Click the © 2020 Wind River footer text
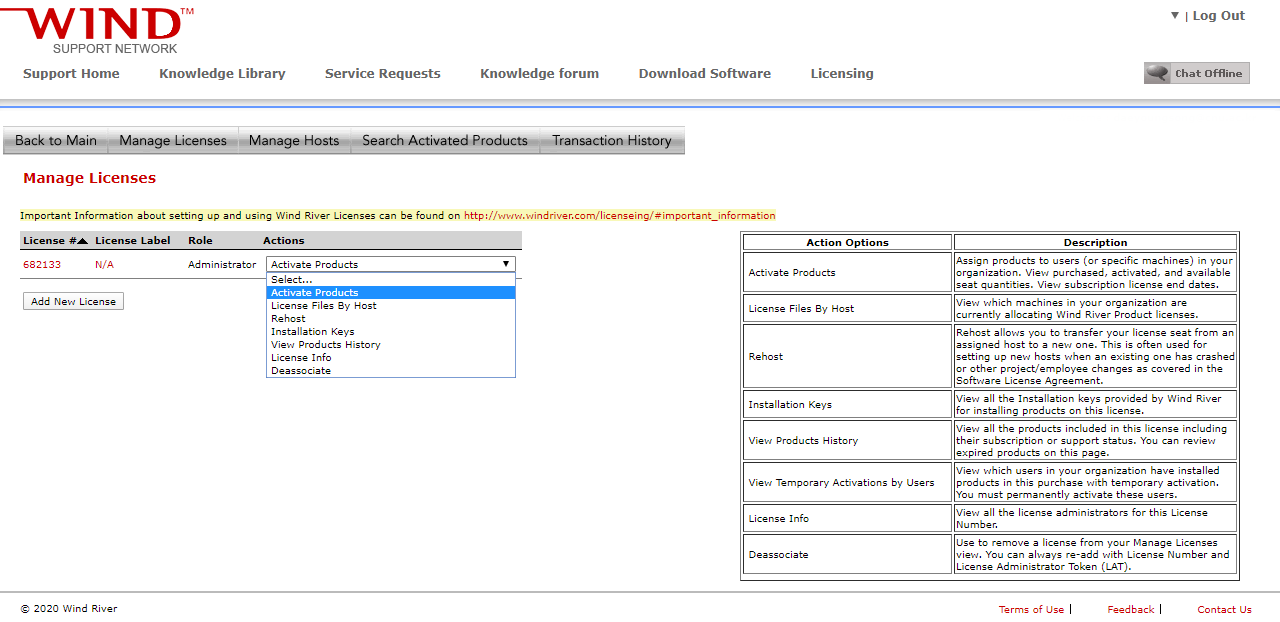Viewport: 1280px width, 622px height. 69,609
